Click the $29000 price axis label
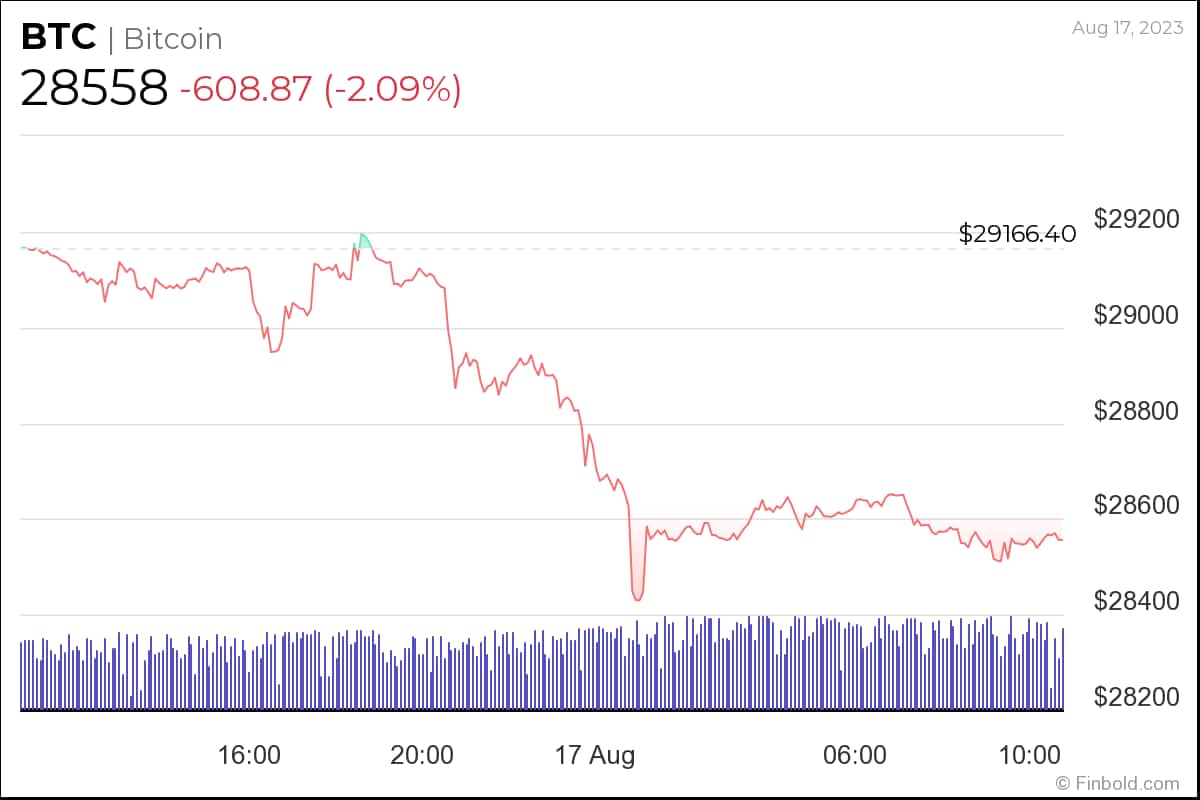 coord(1137,314)
